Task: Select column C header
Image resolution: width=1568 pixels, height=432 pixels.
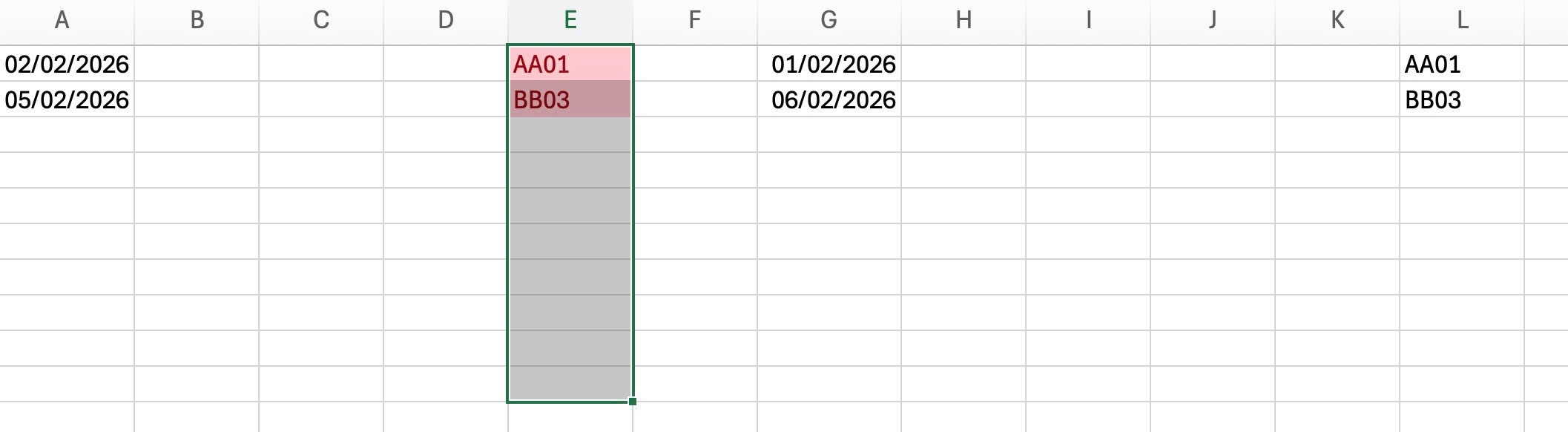Action: pos(321,22)
